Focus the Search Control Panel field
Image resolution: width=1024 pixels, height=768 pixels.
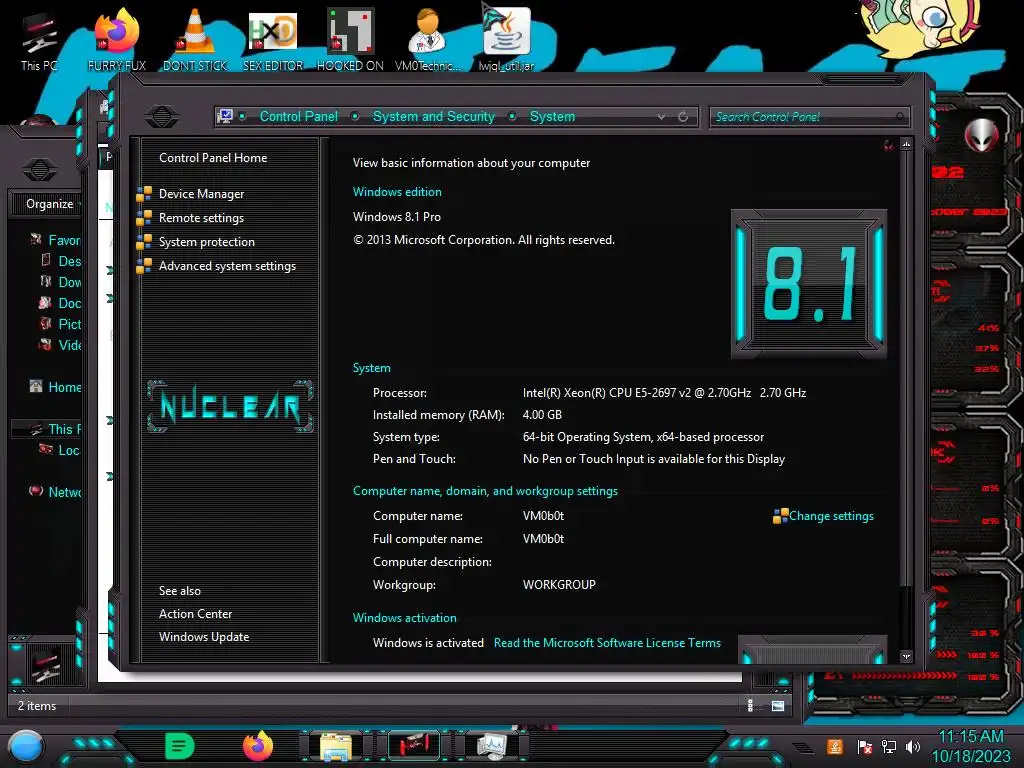tap(808, 117)
